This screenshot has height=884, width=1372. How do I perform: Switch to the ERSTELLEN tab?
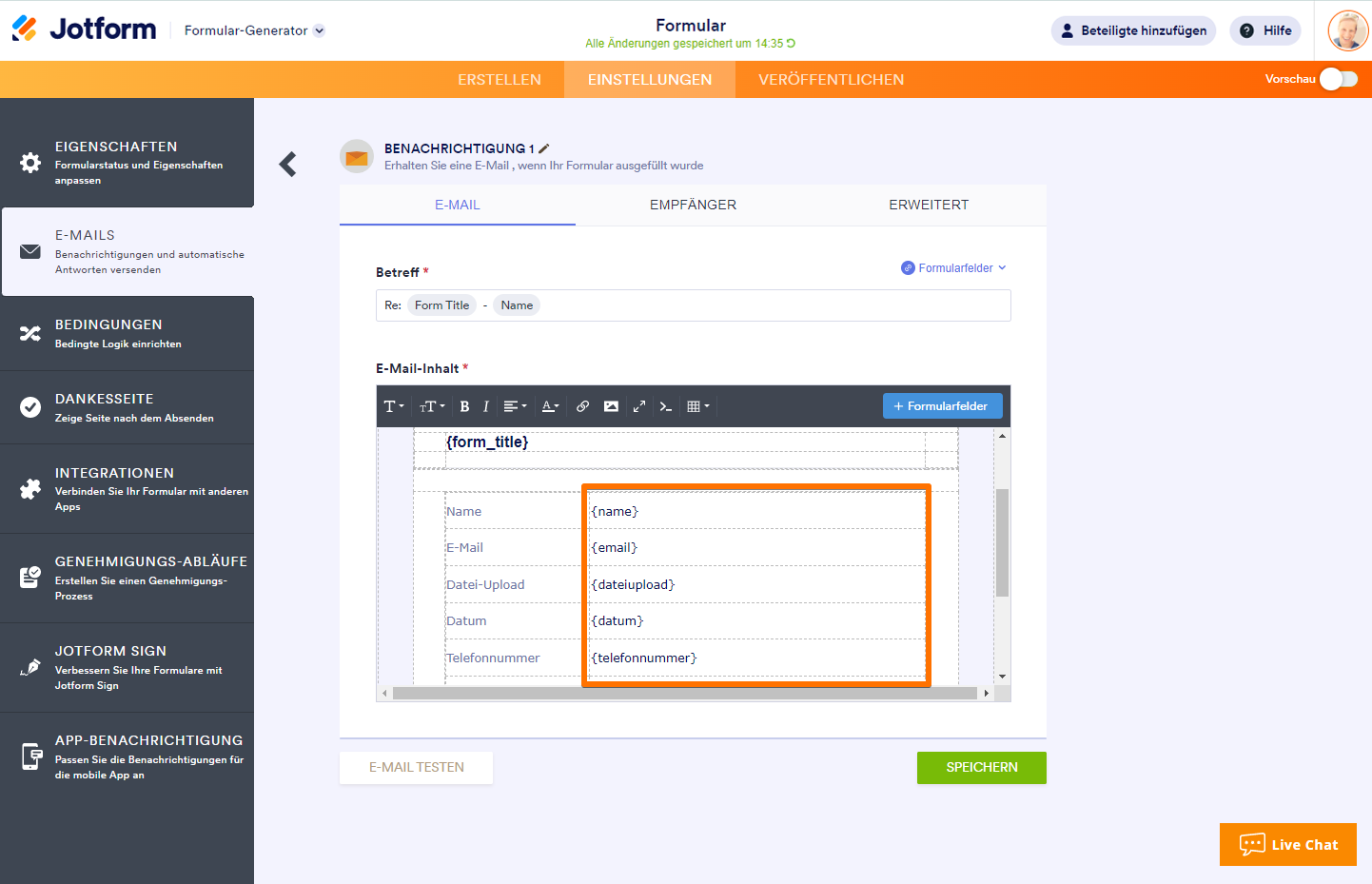(500, 80)
